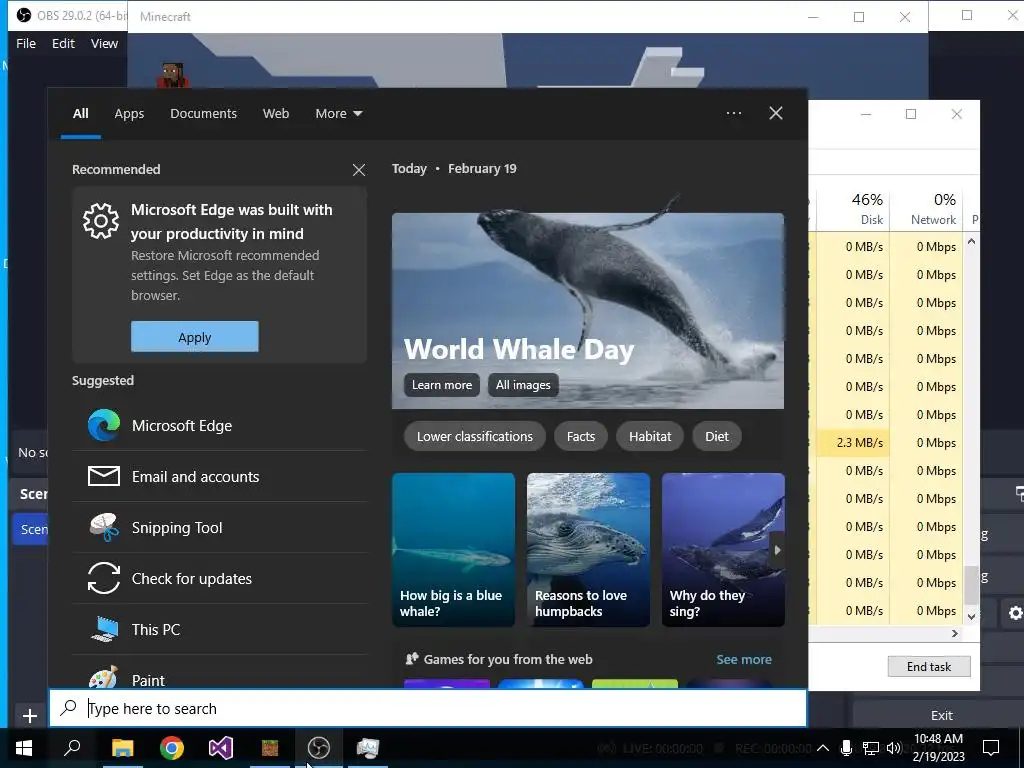
Task: Open the search panel options ellipsis
Action: [x=734, y=113]
